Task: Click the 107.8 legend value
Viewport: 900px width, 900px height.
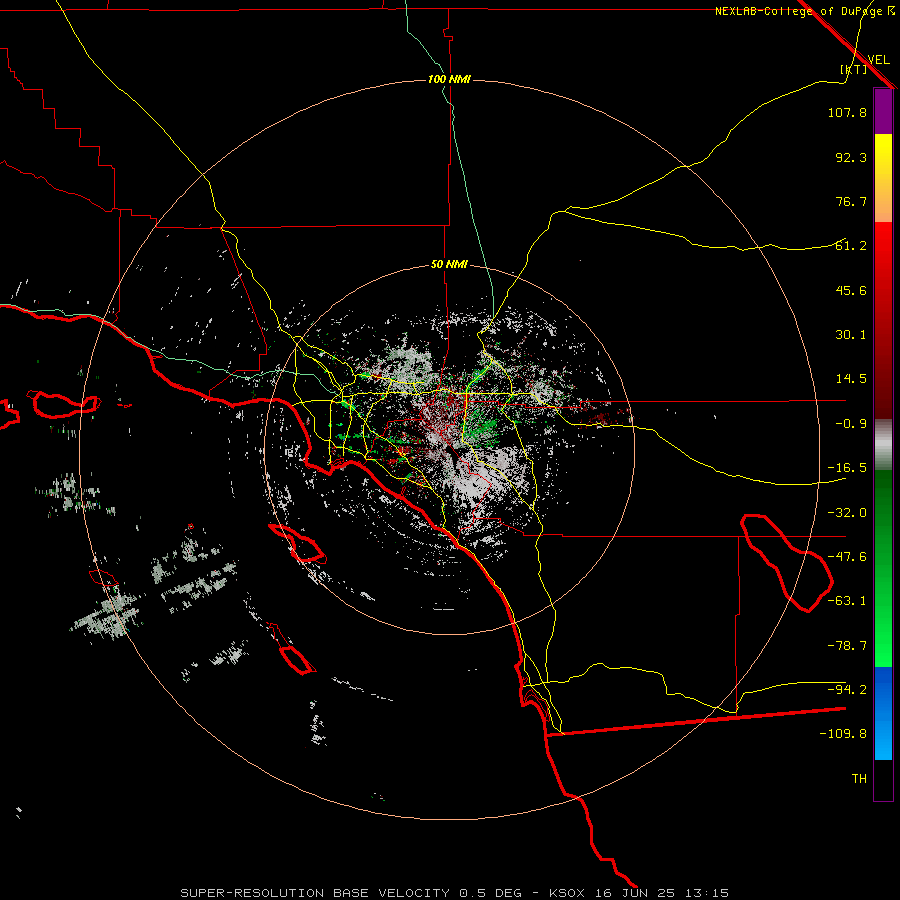Action: 847,112
